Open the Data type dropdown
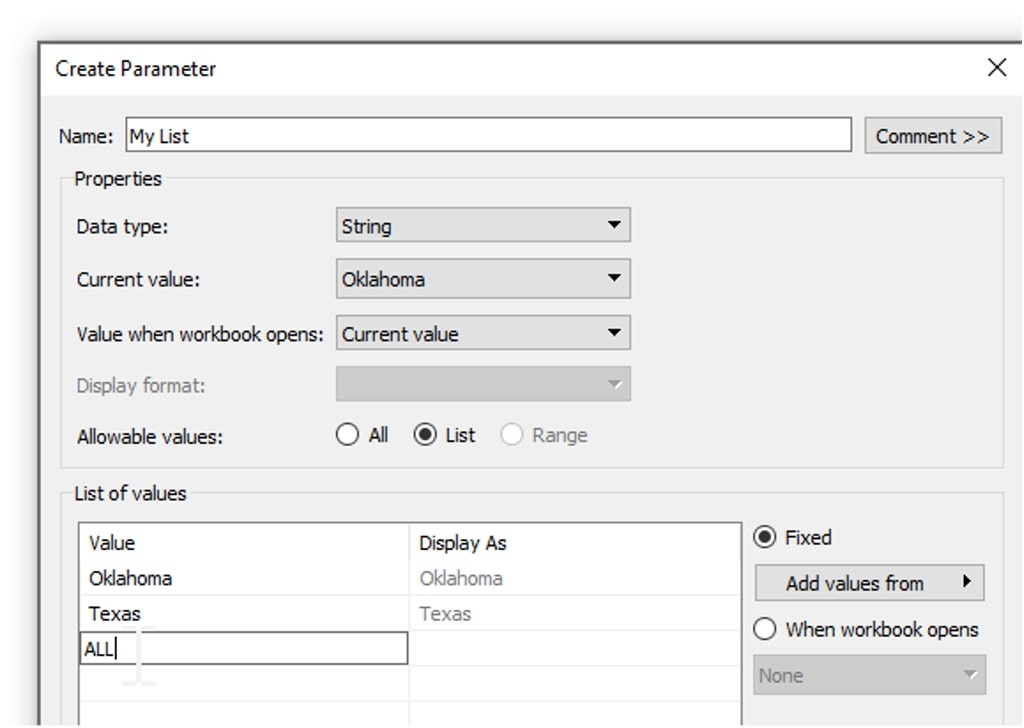Screen dimensions: 1024x728 [x=483, y=225]
